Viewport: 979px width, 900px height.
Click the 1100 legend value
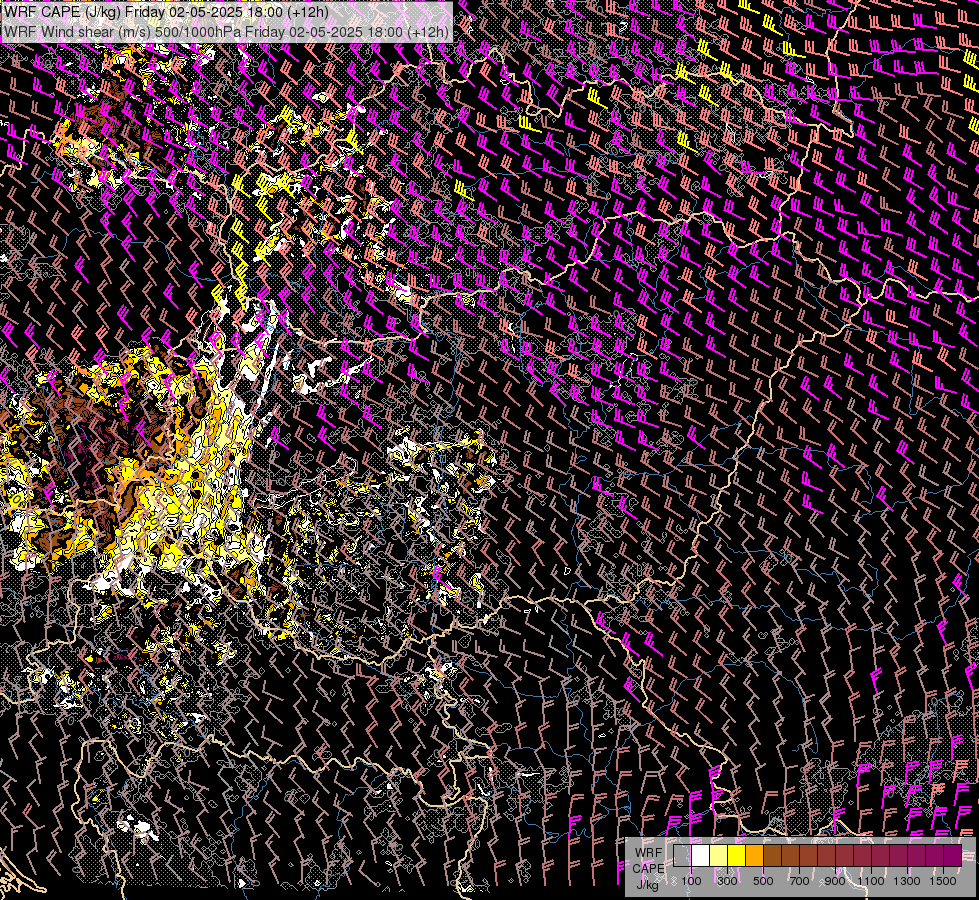pyautogui.click(x=871, y=881)
